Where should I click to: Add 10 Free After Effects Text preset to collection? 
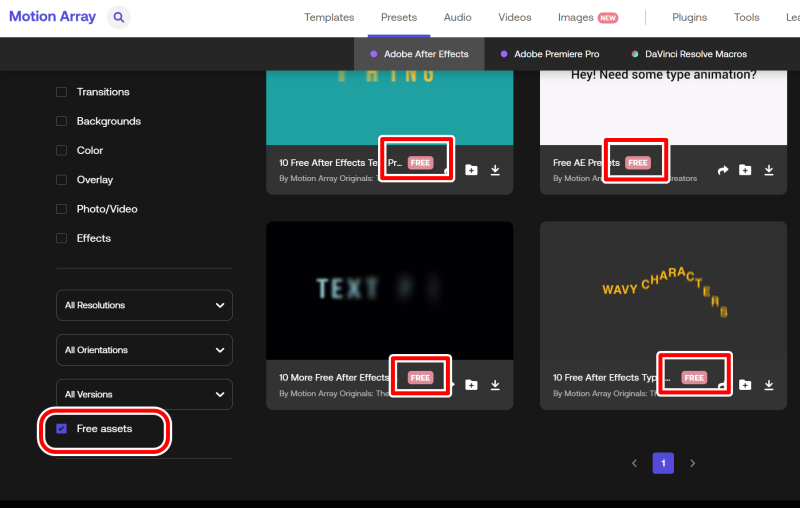(471, 170)
